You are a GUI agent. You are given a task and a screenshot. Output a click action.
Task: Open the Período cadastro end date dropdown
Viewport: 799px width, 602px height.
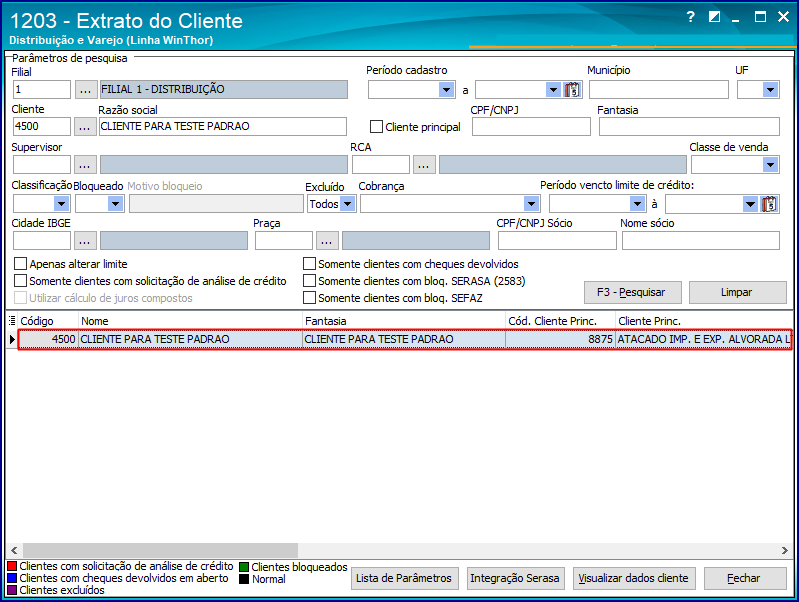pos(553,90)
